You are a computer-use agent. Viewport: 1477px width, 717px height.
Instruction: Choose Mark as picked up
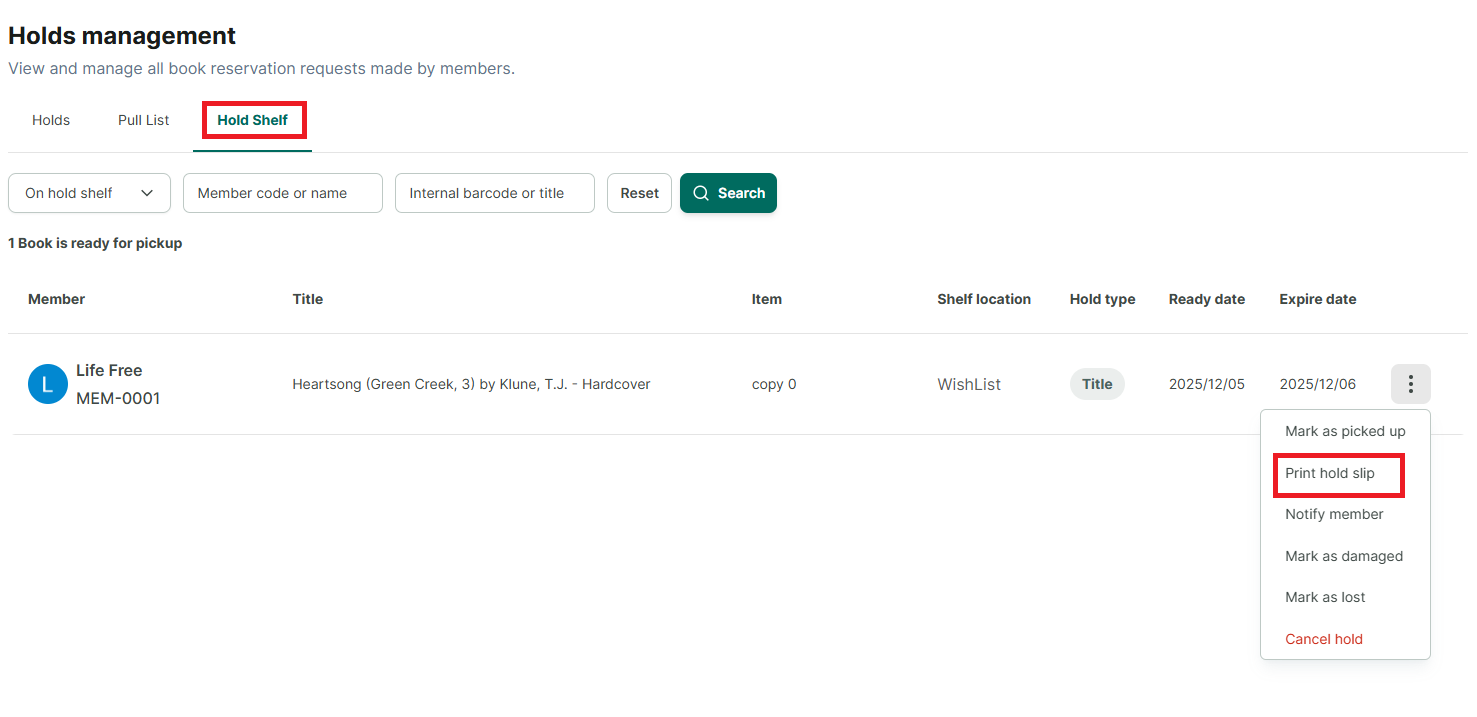coord(1345,431)
